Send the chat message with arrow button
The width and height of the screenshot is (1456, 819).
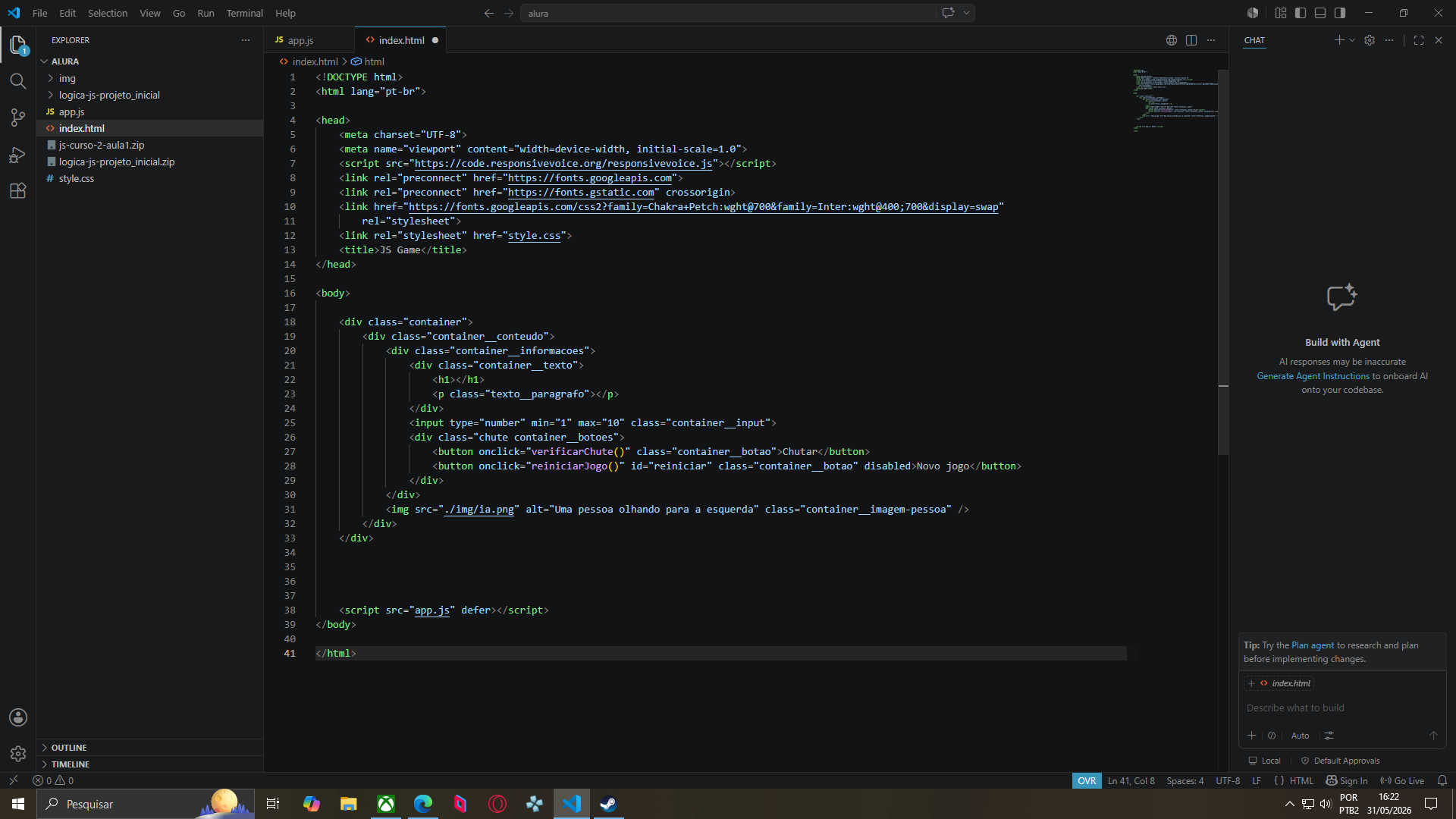tap(1433, 736)
